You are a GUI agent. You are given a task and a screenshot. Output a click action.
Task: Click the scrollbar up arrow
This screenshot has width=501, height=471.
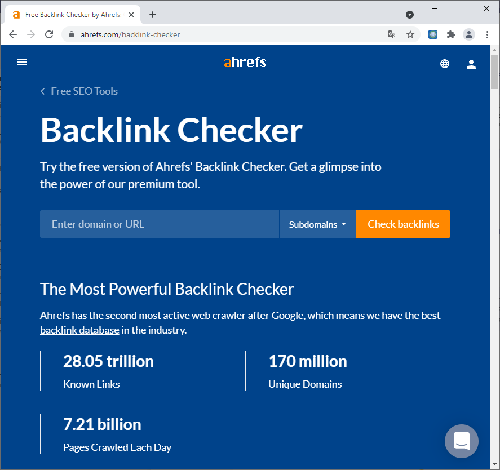point(495,50)
